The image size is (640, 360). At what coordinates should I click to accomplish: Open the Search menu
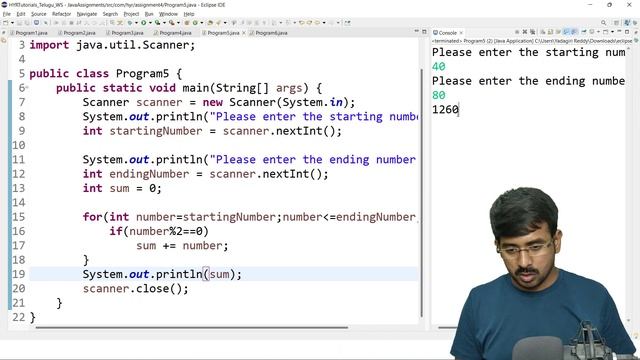click(110, 14)
